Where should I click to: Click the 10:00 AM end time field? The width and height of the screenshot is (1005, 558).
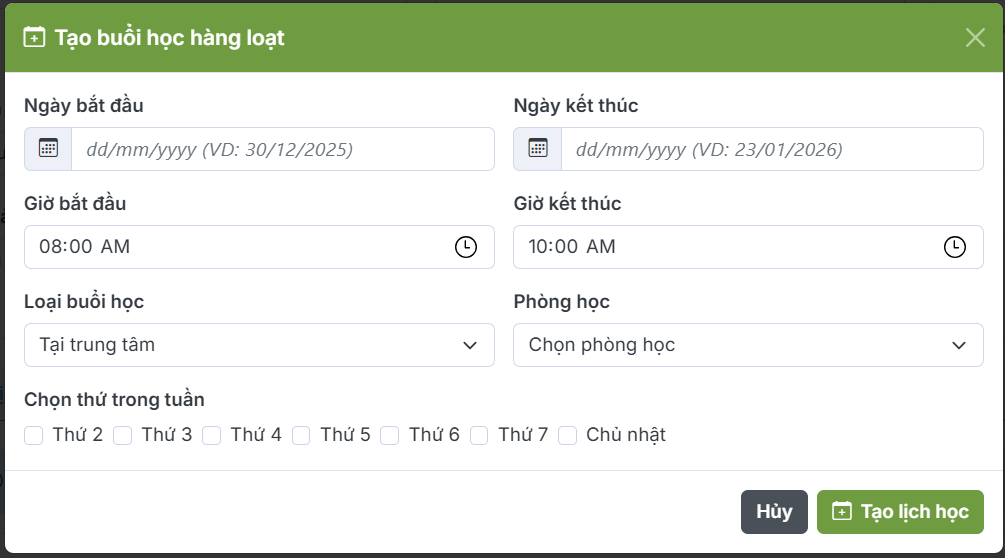(x=729, y=247)
